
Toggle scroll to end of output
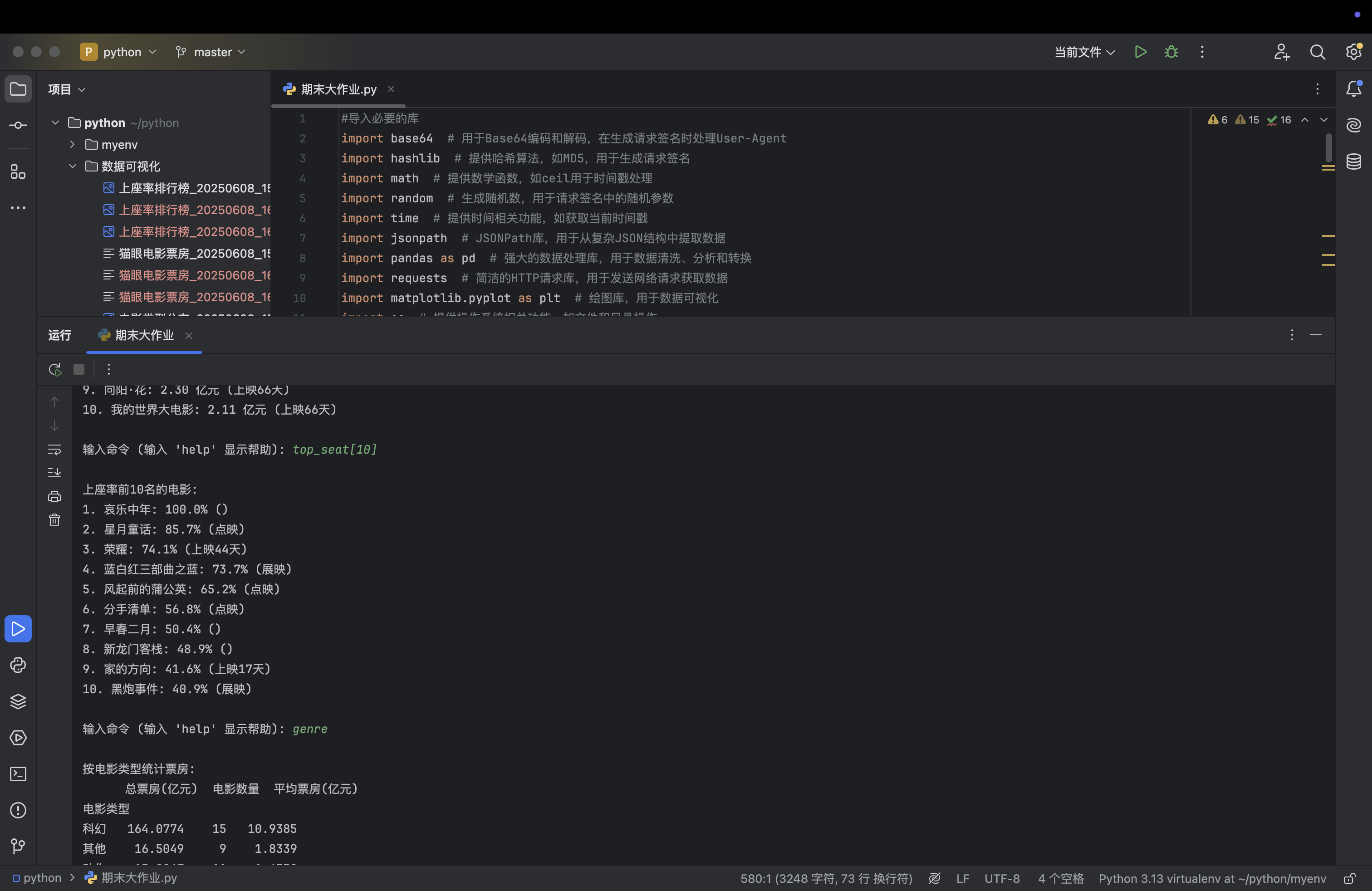[54, 473]
